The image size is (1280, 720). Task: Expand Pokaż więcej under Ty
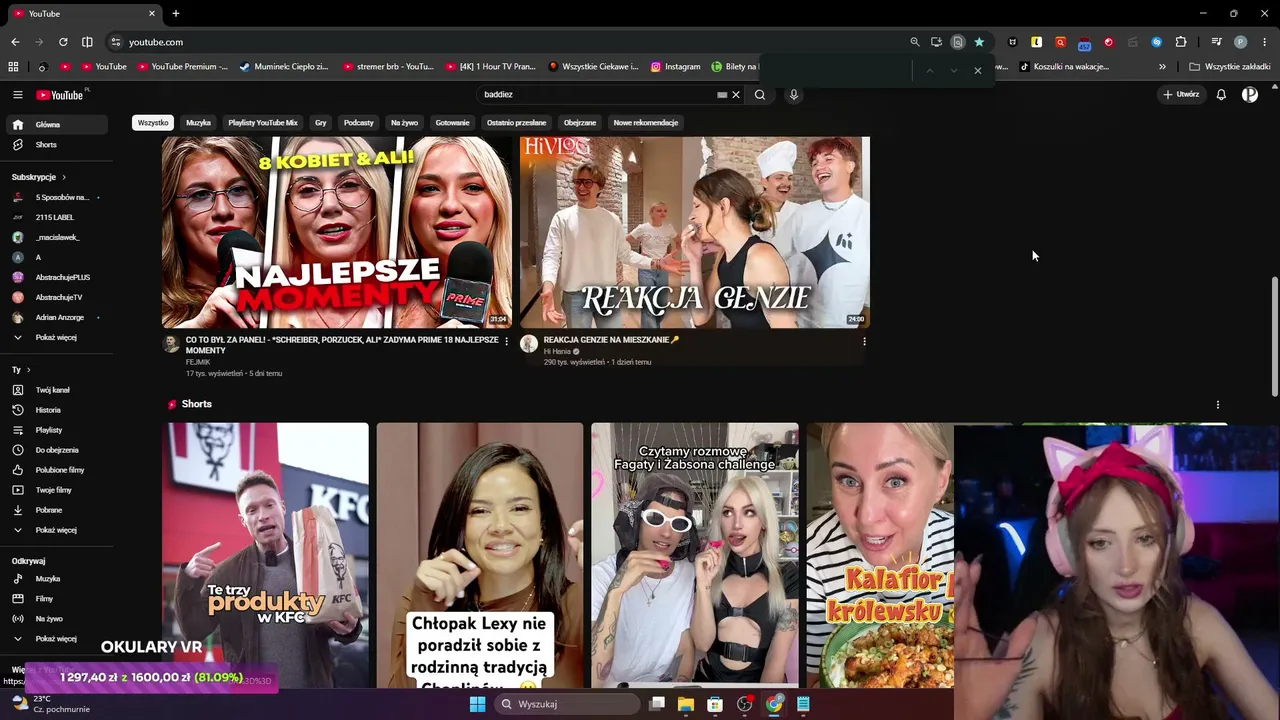pyautogui.click(x=55, y=530)
